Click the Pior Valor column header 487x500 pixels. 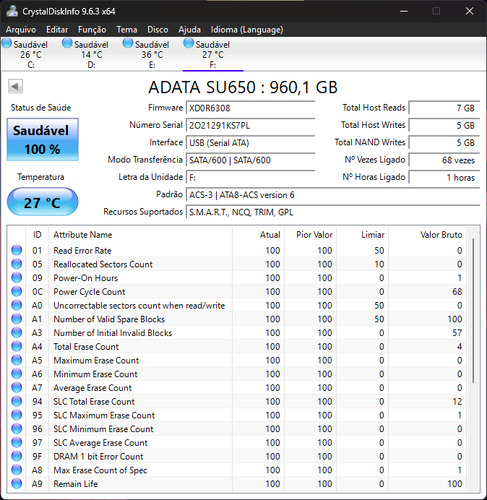(310, 235)
